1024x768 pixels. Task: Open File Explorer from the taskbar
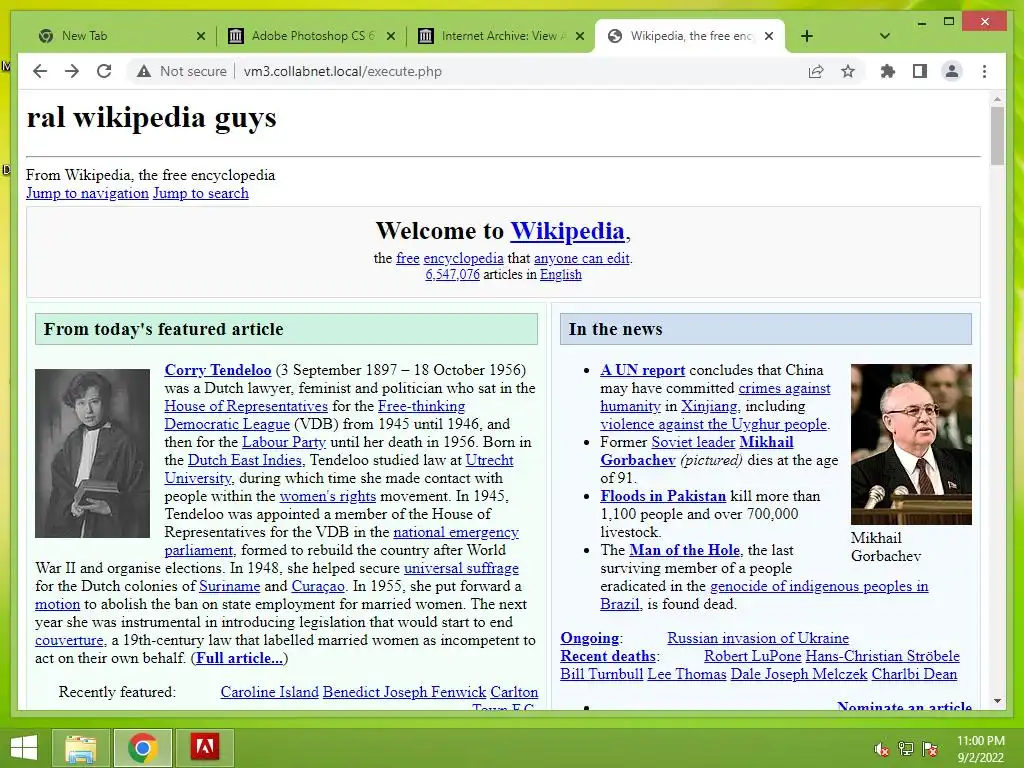coord(80,748)
